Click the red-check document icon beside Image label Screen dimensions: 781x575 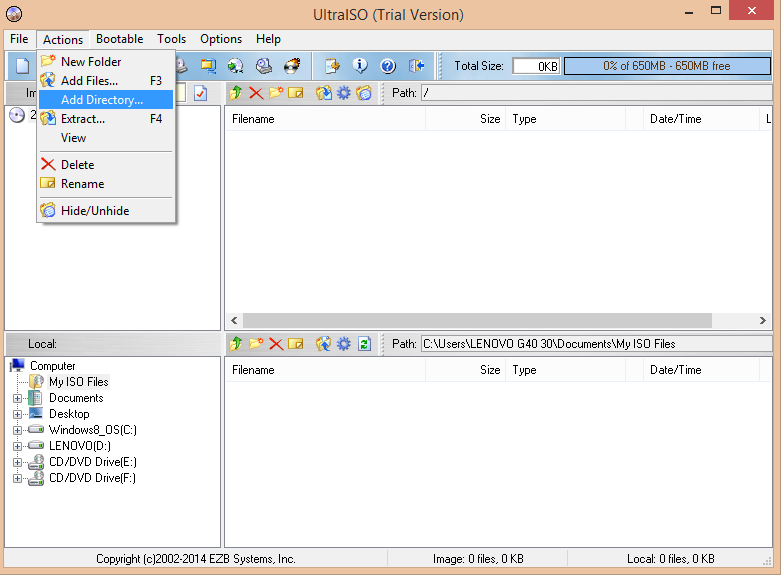201,93
